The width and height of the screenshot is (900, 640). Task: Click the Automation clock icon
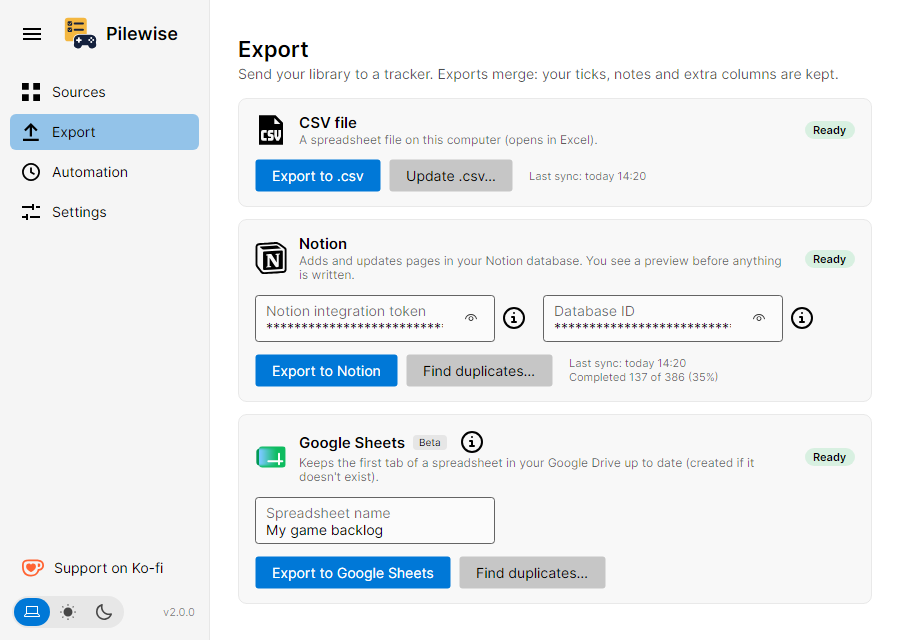[31, 172]
